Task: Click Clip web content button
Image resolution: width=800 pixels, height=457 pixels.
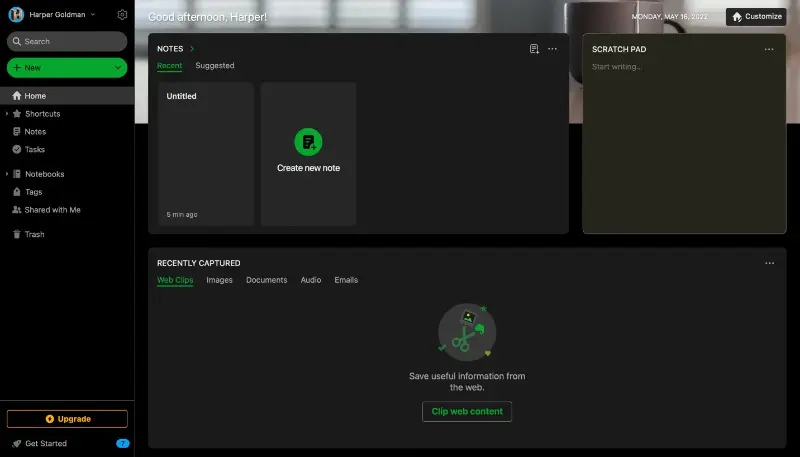Action: pos(467,412)
